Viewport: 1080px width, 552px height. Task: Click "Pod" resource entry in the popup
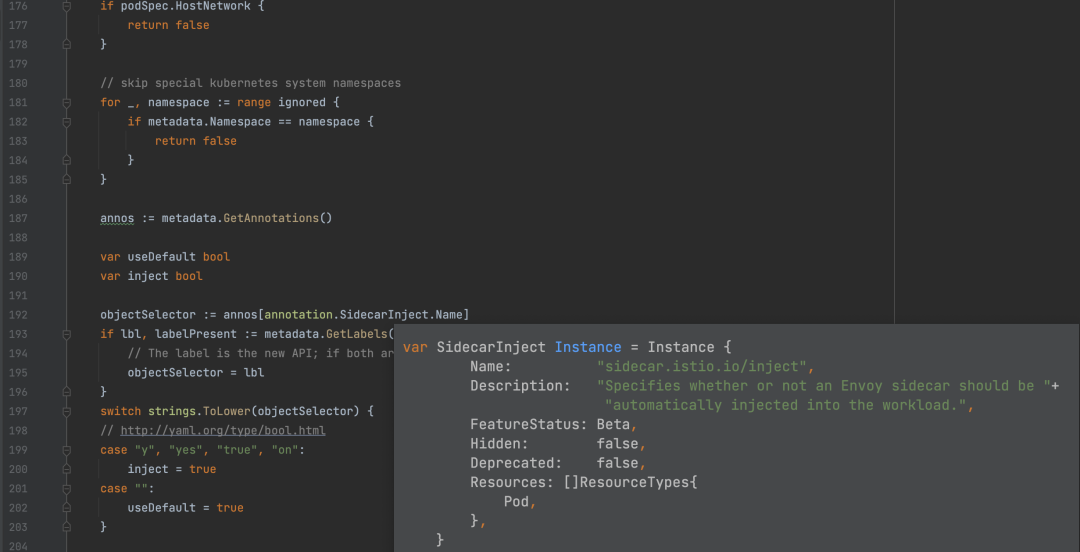tap(516, 502)
